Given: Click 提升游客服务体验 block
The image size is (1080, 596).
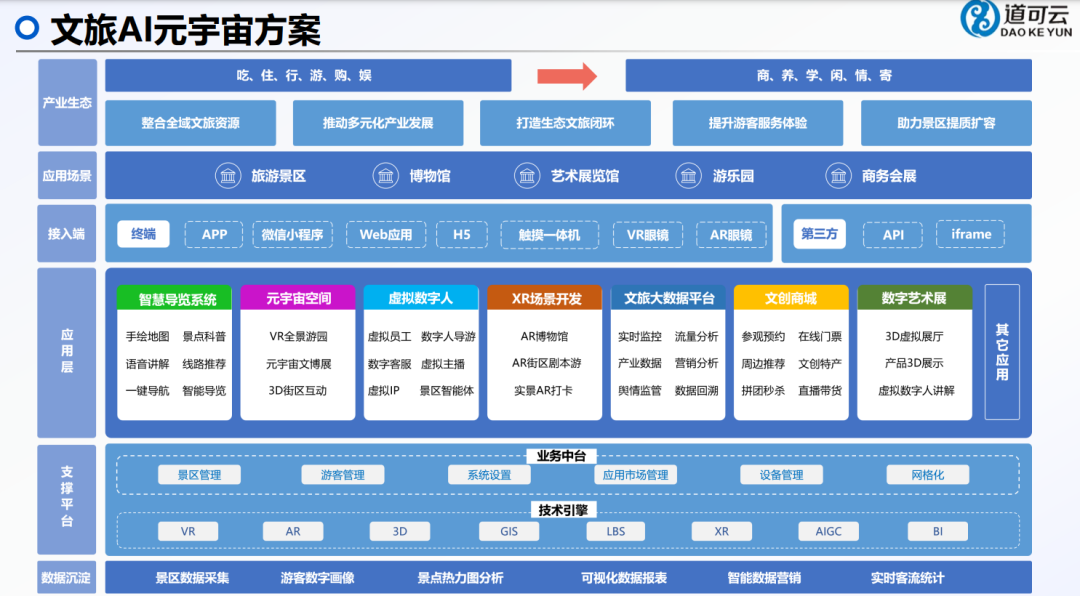Looking at the screenshot, I should point(758,123).
